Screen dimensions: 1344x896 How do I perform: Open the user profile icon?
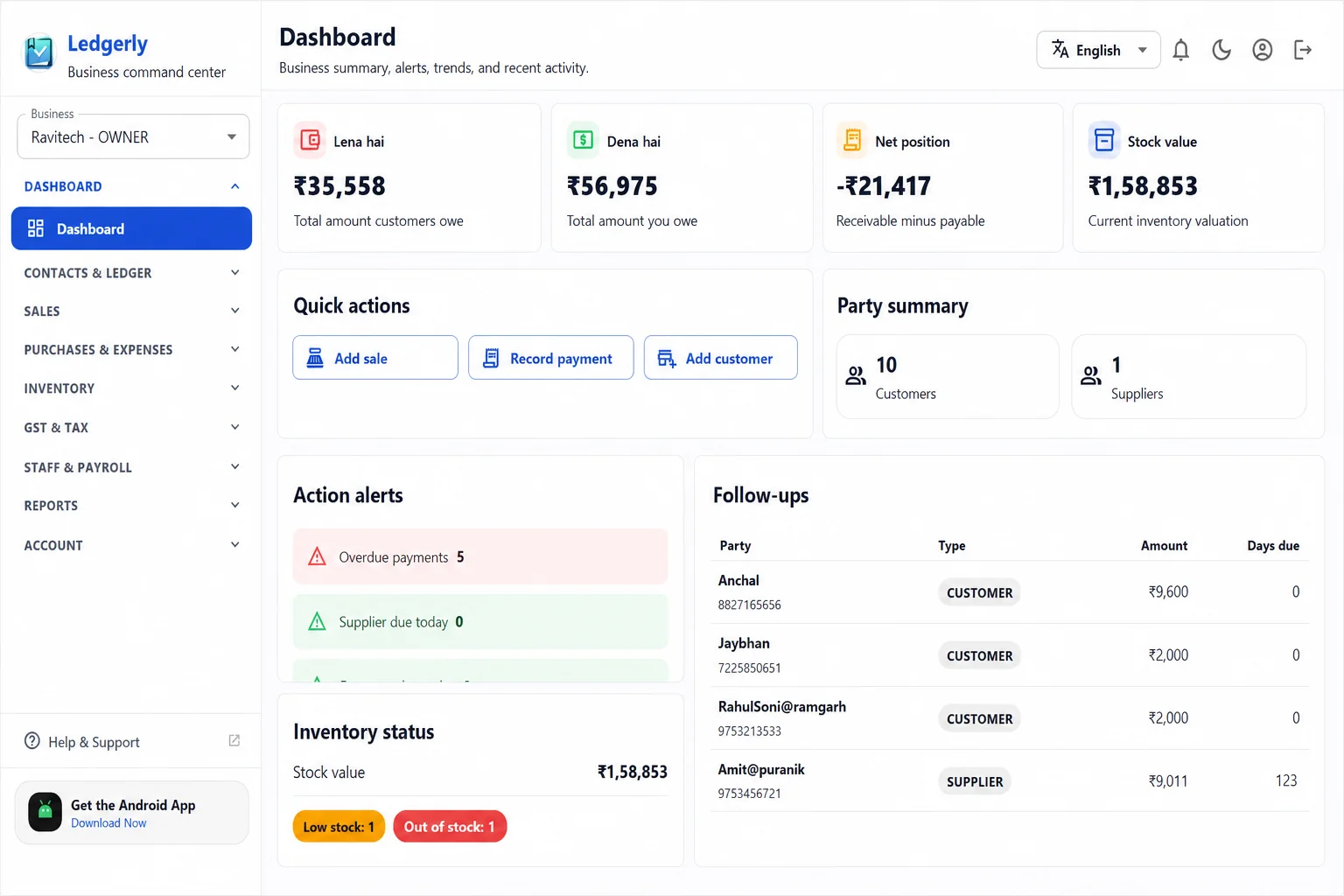pyautogui.click(x=1262, y=50)
